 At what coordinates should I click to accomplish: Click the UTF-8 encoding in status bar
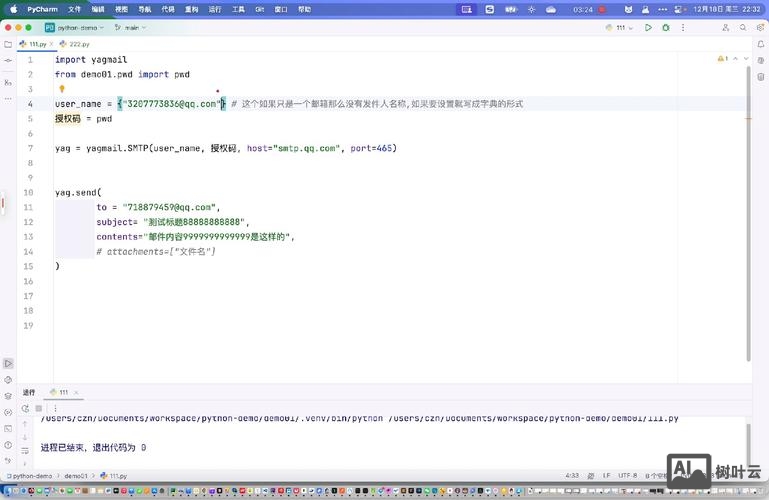tap(627, 476)
